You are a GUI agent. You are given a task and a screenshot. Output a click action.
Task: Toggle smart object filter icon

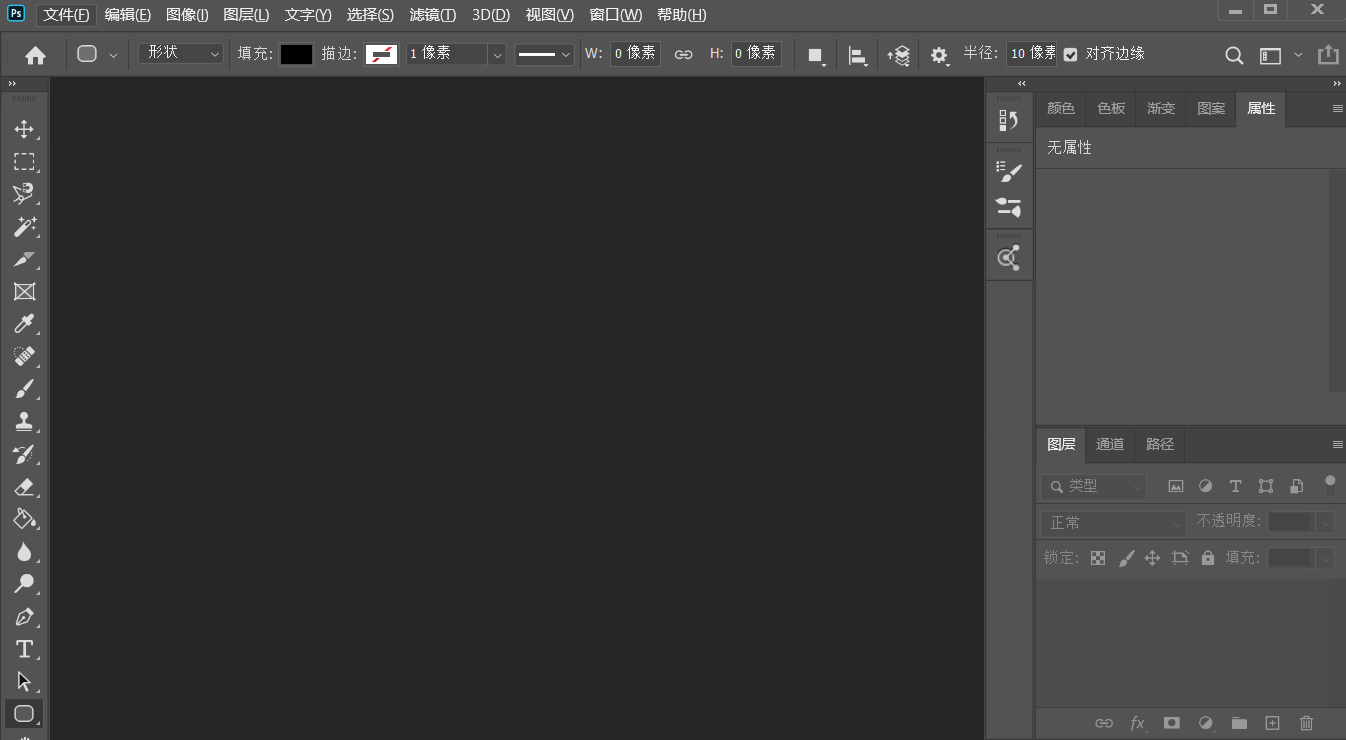(1296, 486)
